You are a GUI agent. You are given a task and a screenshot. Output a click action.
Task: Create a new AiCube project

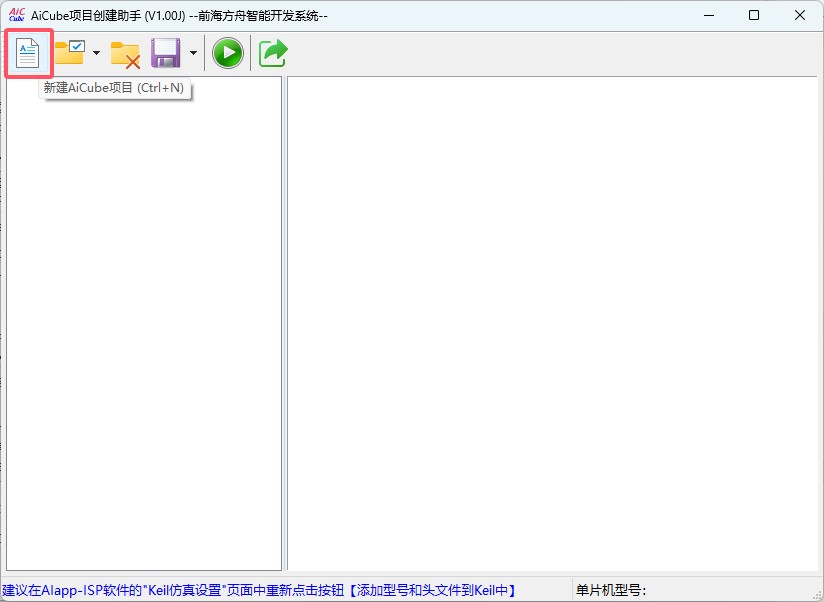[x=28, y=53]
